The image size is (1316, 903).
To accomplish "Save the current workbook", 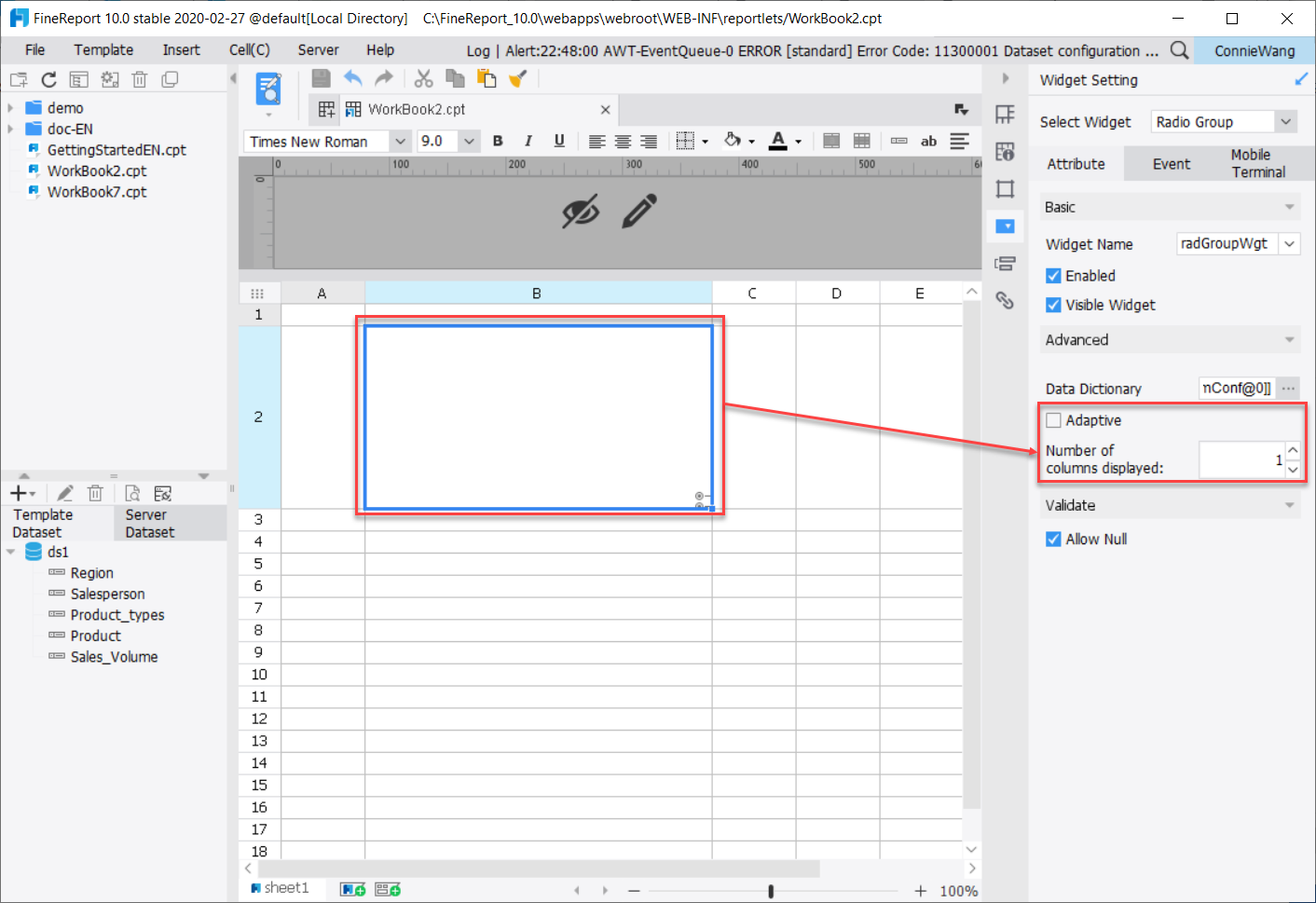I will click(321, 79).
